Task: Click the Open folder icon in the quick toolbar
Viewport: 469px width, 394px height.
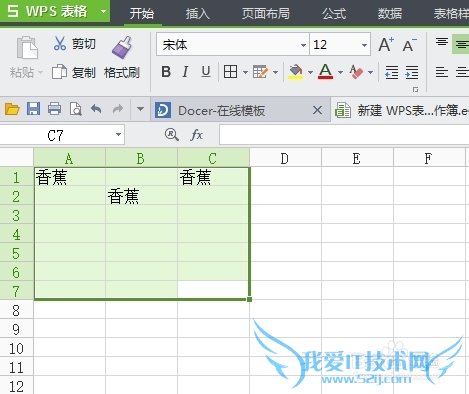Action: point(12,109)
